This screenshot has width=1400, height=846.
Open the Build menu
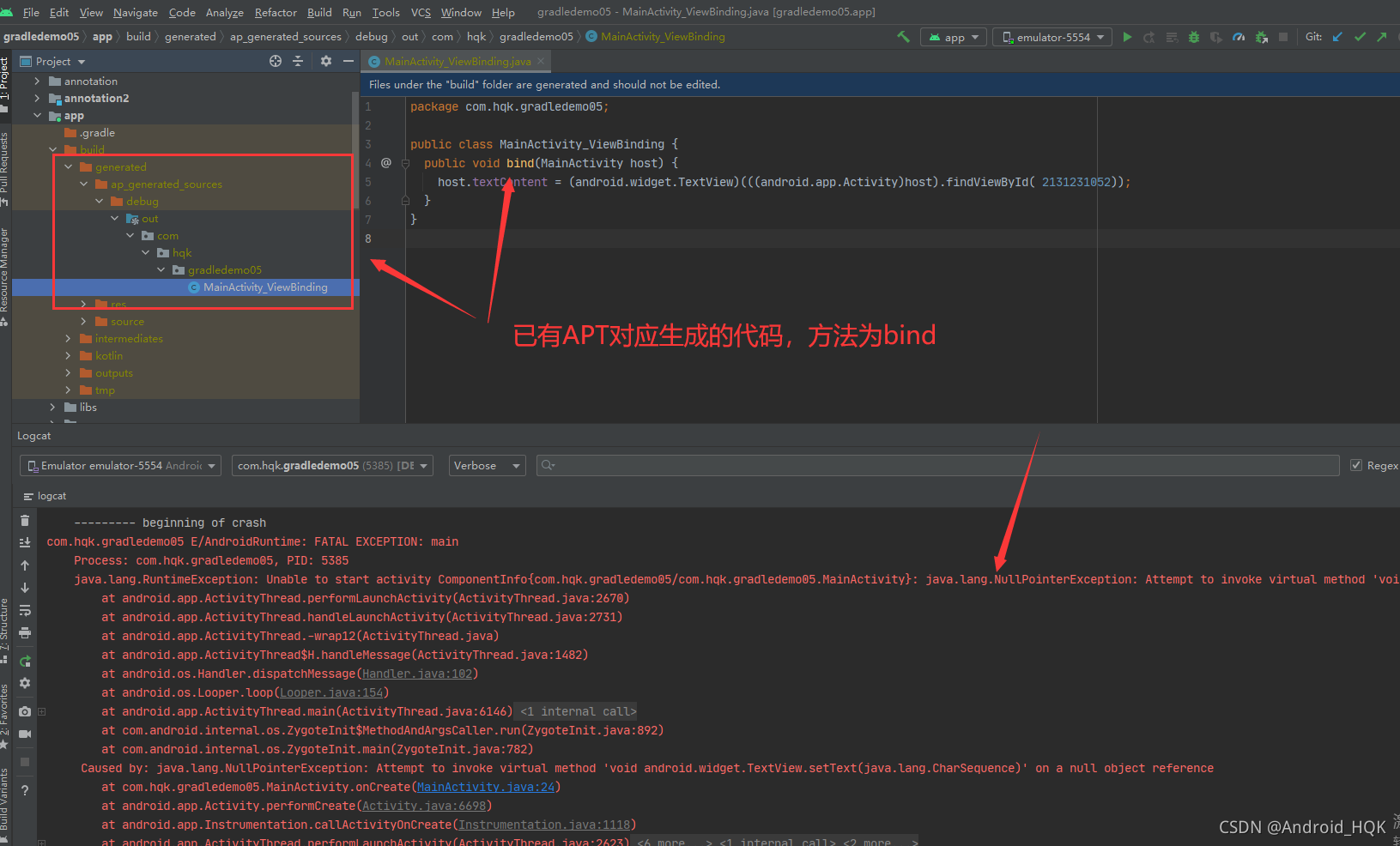click(x=319, y=12)
